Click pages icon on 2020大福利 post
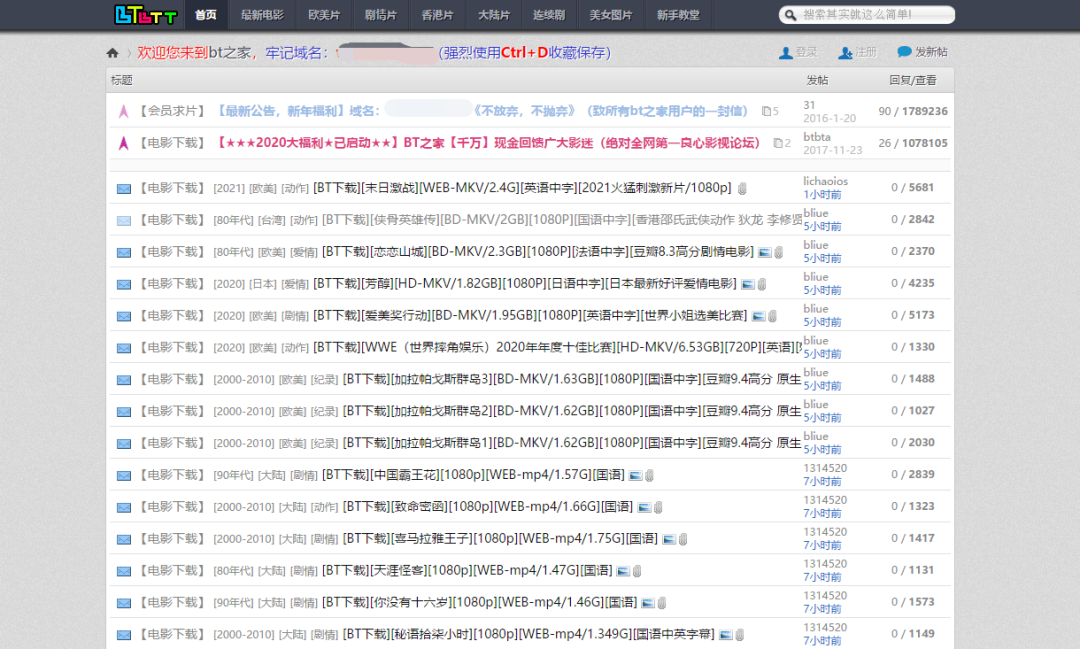This screenshot has height=649, width=1080. point(778,143)
